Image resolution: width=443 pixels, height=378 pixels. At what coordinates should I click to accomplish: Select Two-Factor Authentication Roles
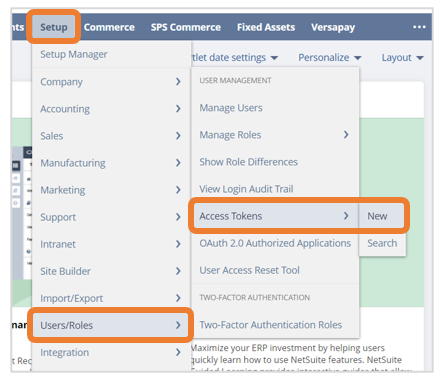pos(271,325)
